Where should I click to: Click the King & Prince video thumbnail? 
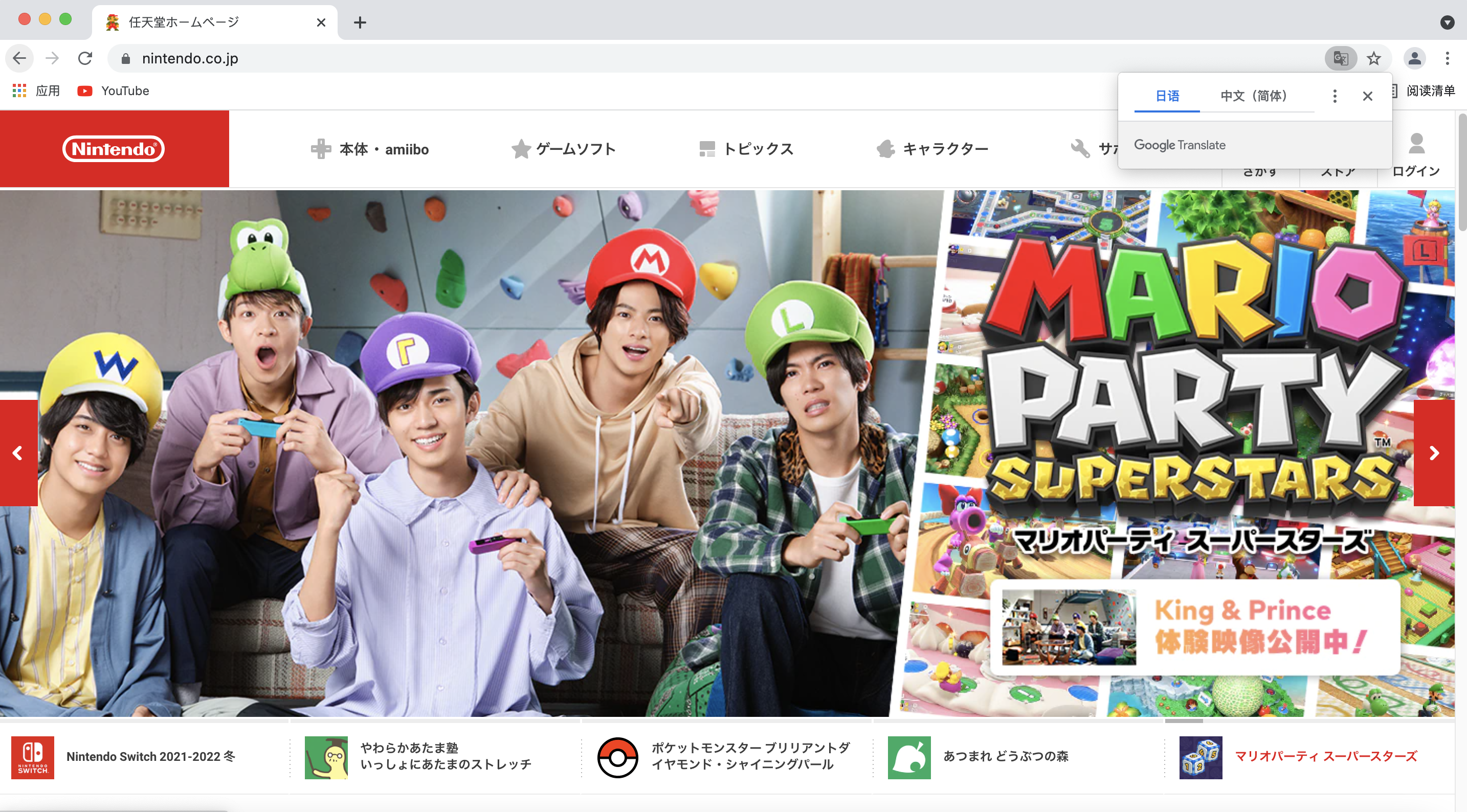pos(1069,627)
